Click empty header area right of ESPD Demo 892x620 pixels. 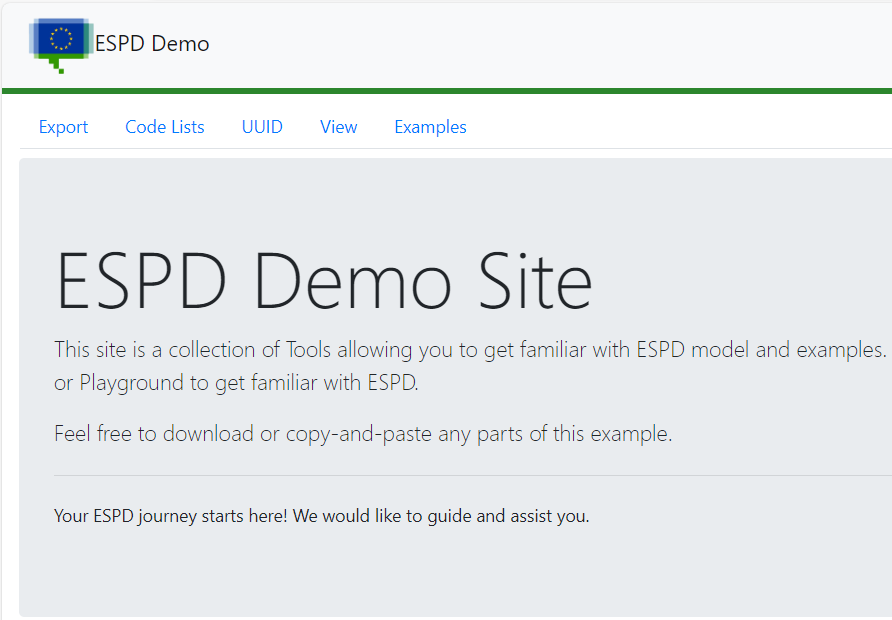(x=550, y=44)
